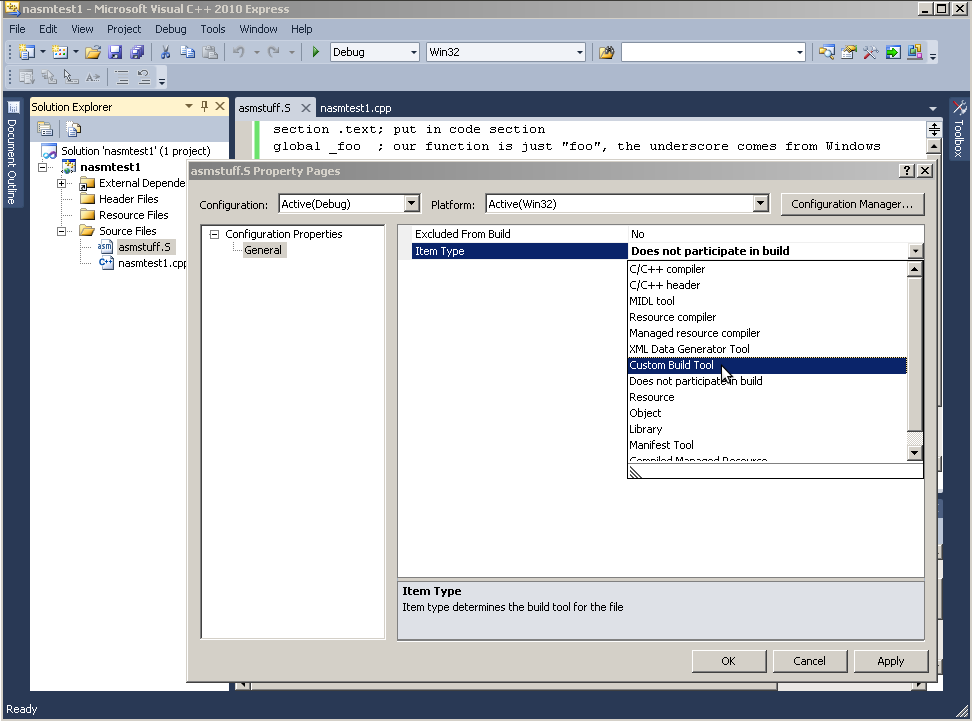972x721 pixels.
Task: Open the Debug solution configuration dropdown
Action: [x=413, y=52]
